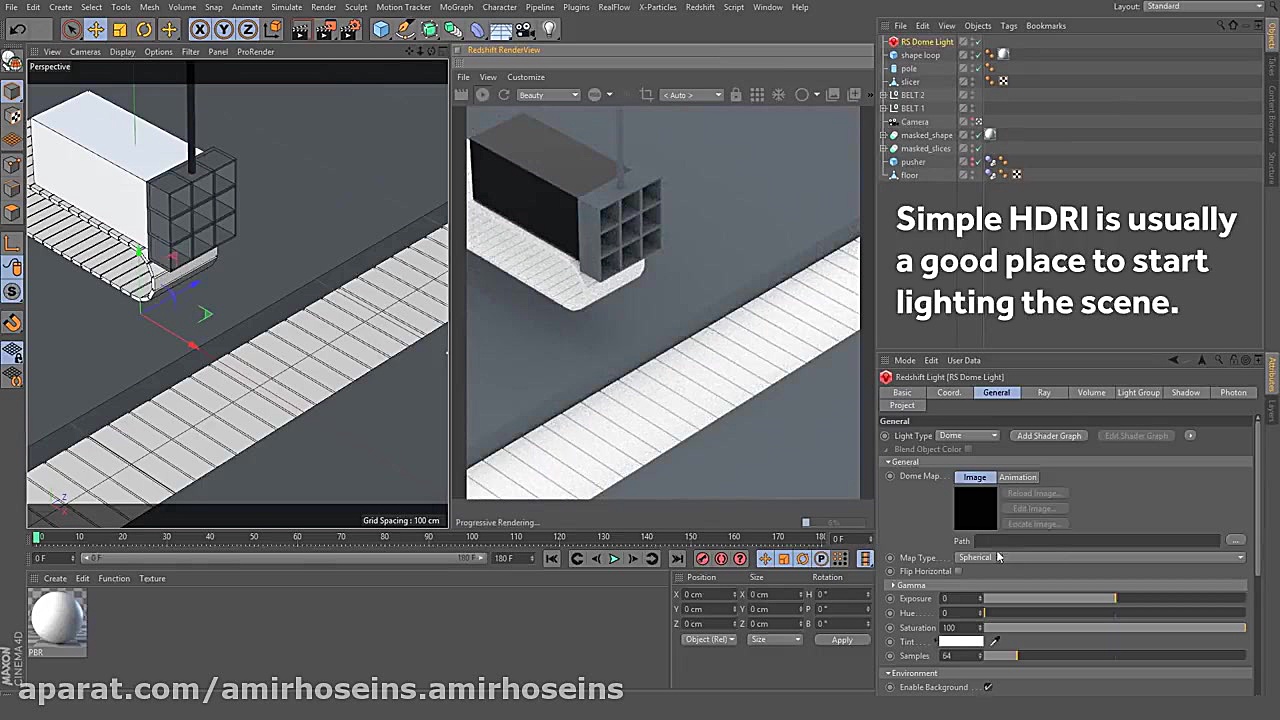
Task: Switch to the Shadow tab
Action: [x=1185, y=393]
